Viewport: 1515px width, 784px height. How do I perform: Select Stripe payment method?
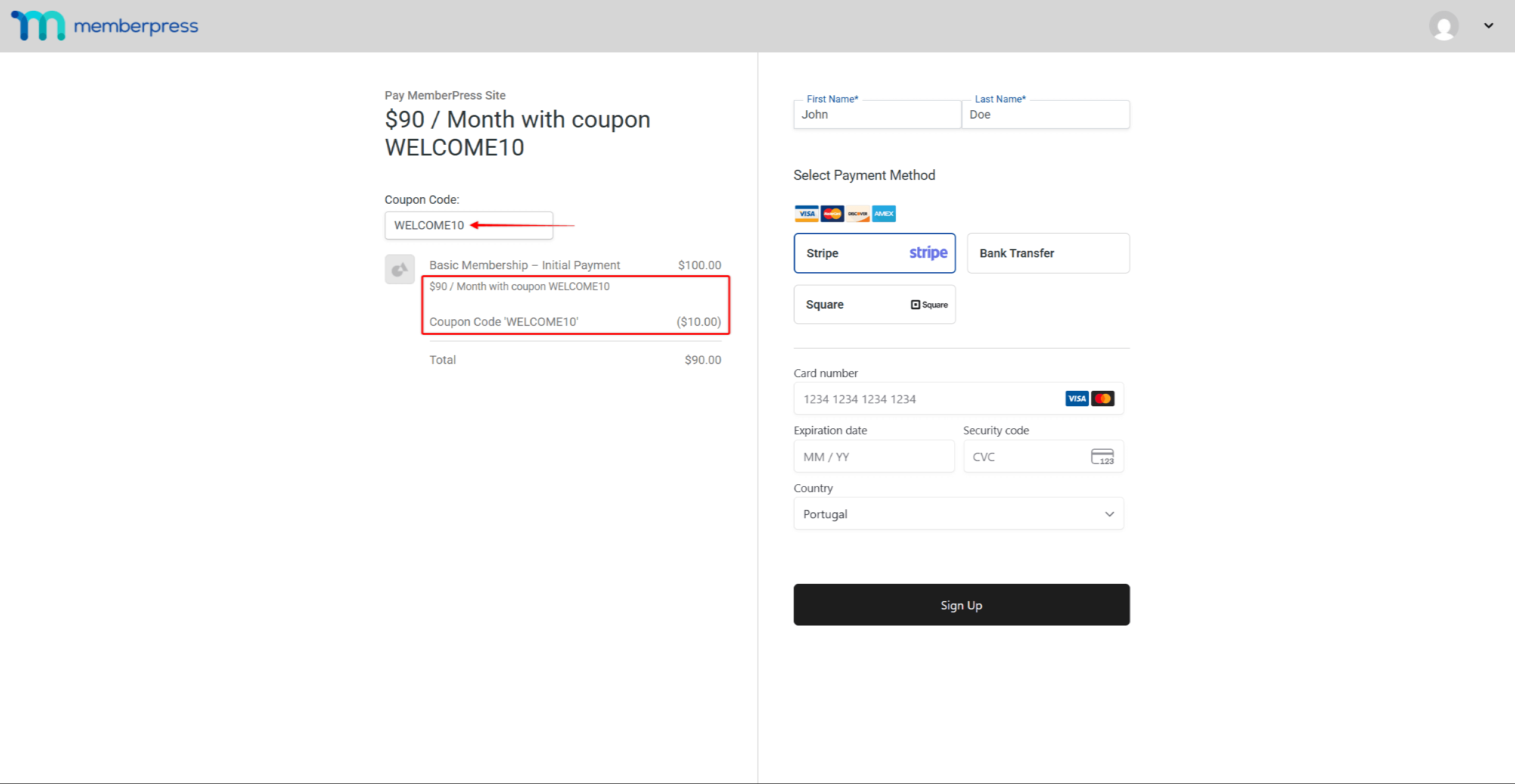[874, 253]
